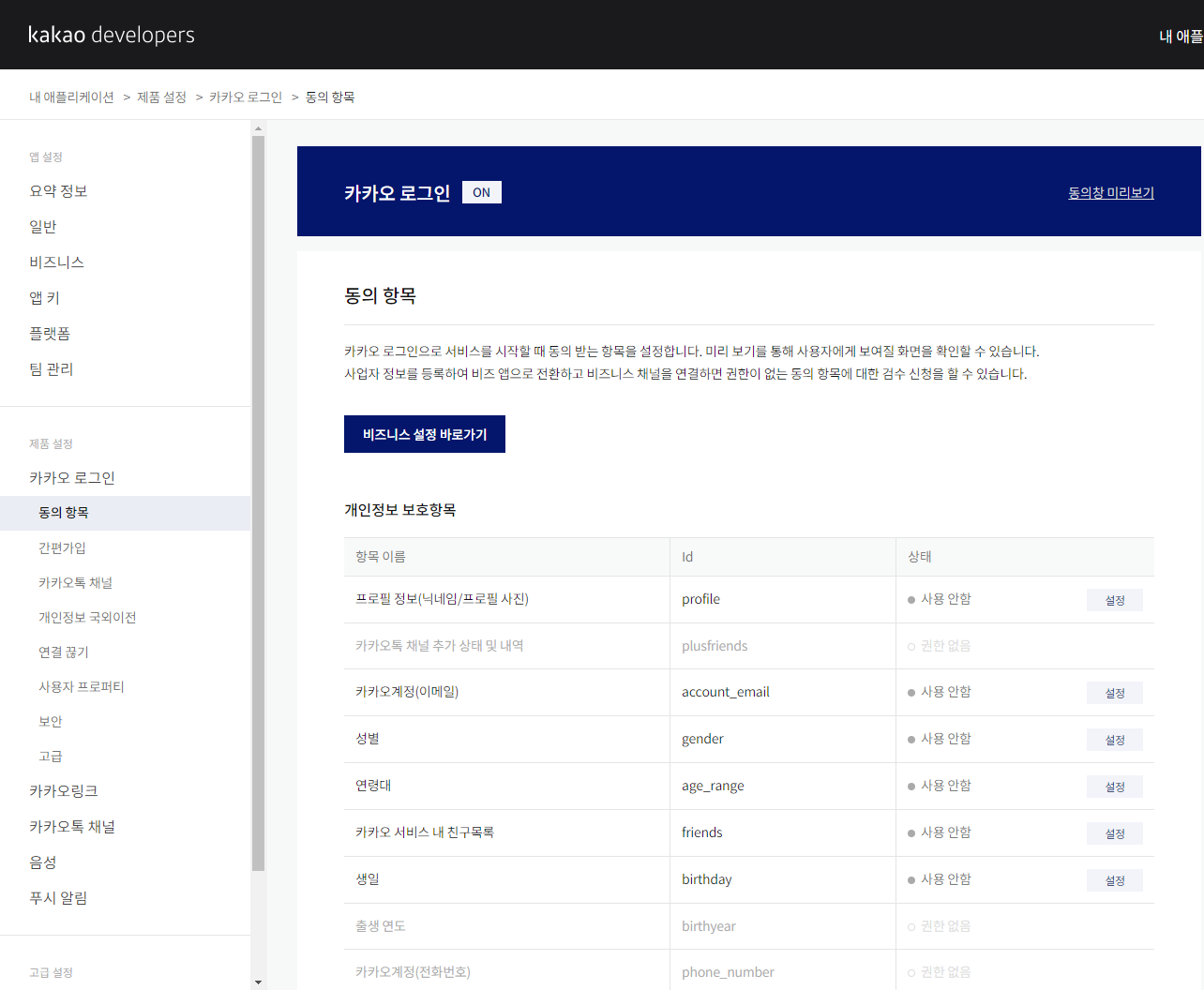Viewport: 1204px width, 990px height.
Task: Click the 연령대 item name
Action: click(373, 786)
